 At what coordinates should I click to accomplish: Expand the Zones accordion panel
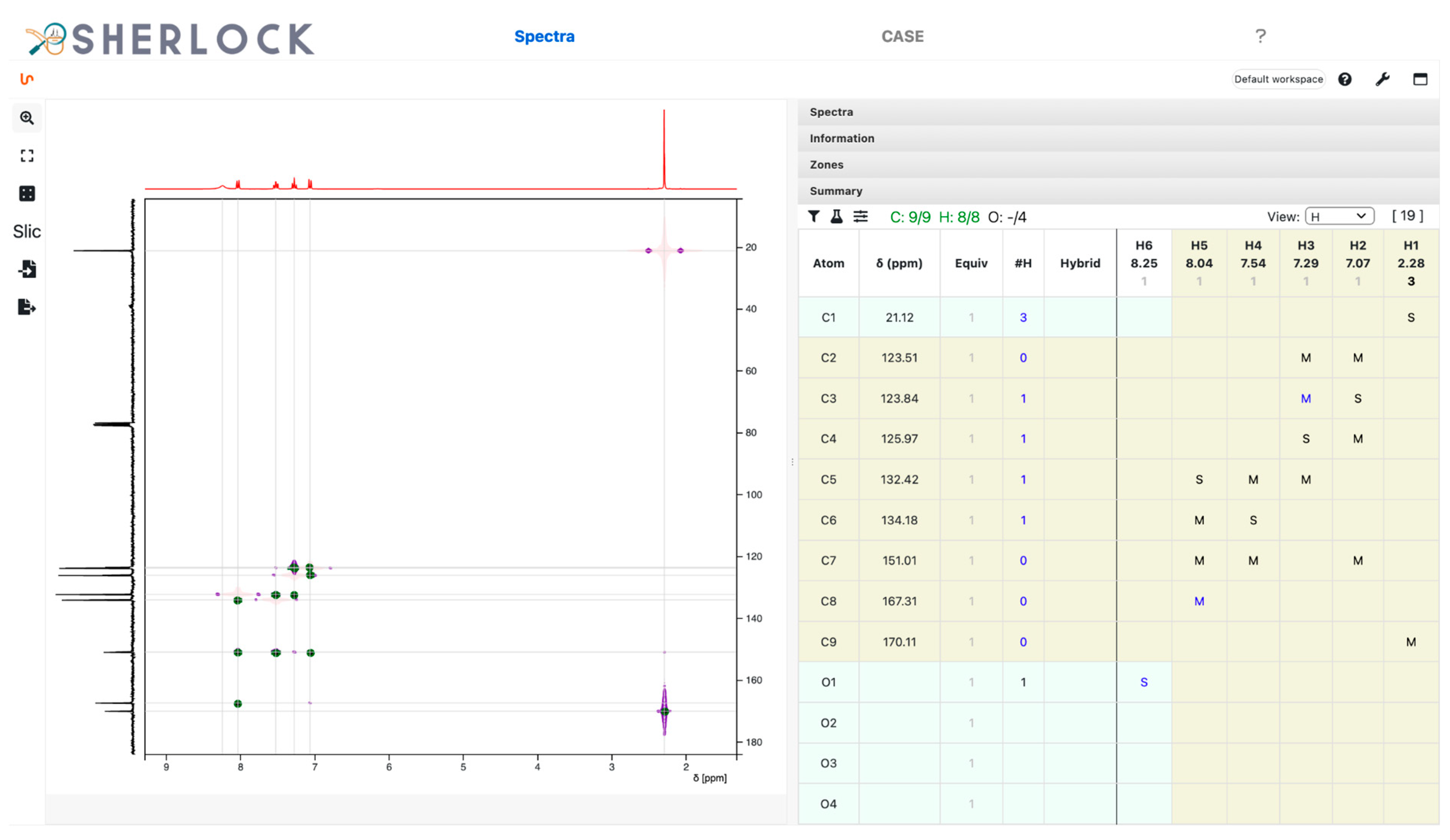tap(826, 165)
